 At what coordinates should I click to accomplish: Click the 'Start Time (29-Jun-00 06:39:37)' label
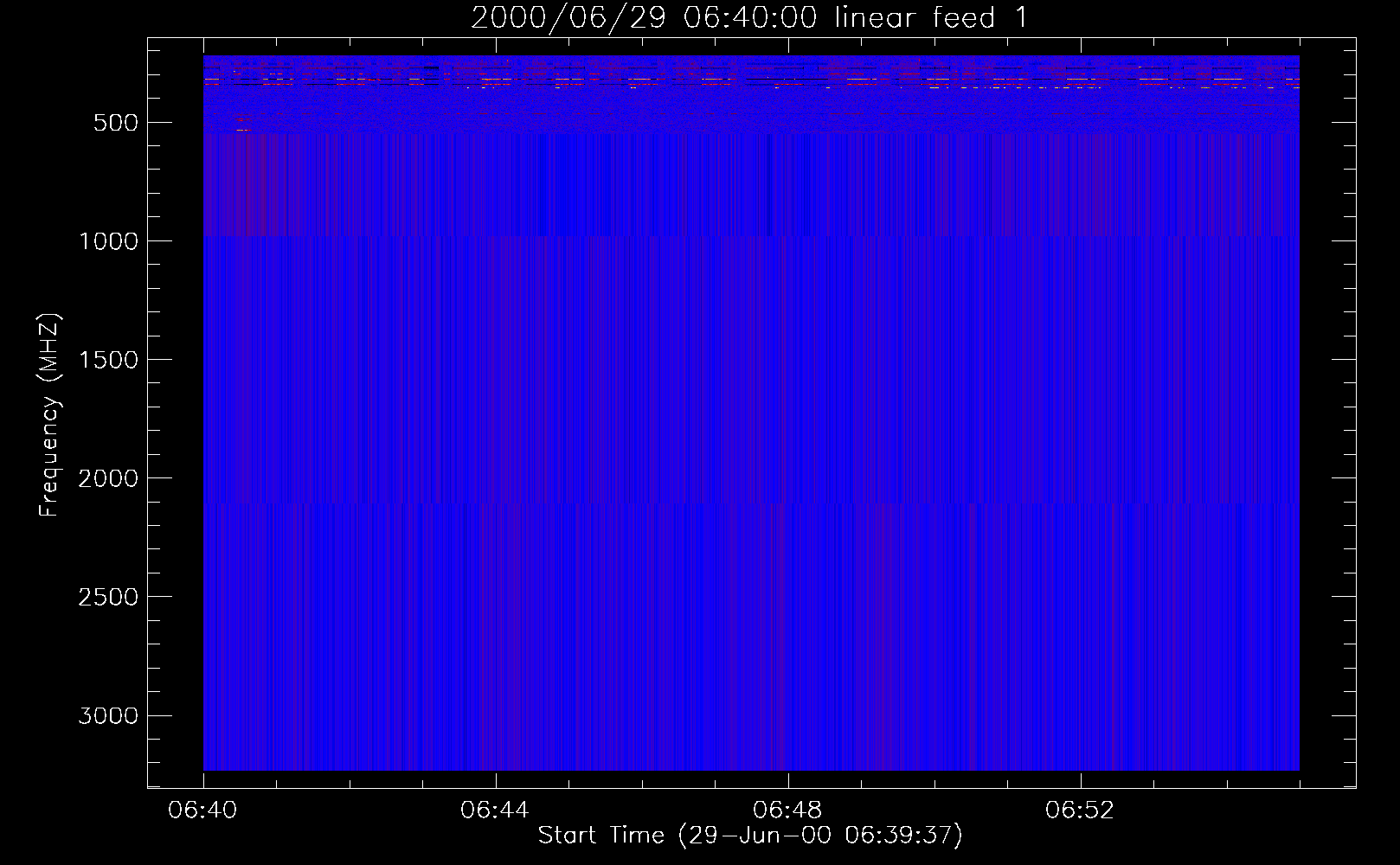tap(750, 836)
